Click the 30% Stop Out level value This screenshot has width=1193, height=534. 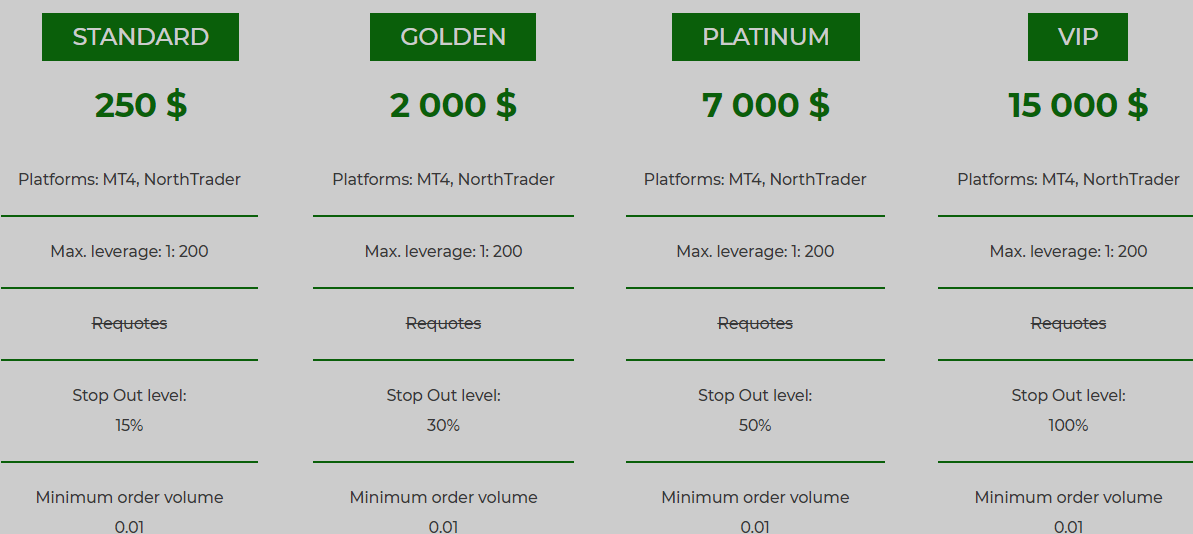click(x=443, y=426)
